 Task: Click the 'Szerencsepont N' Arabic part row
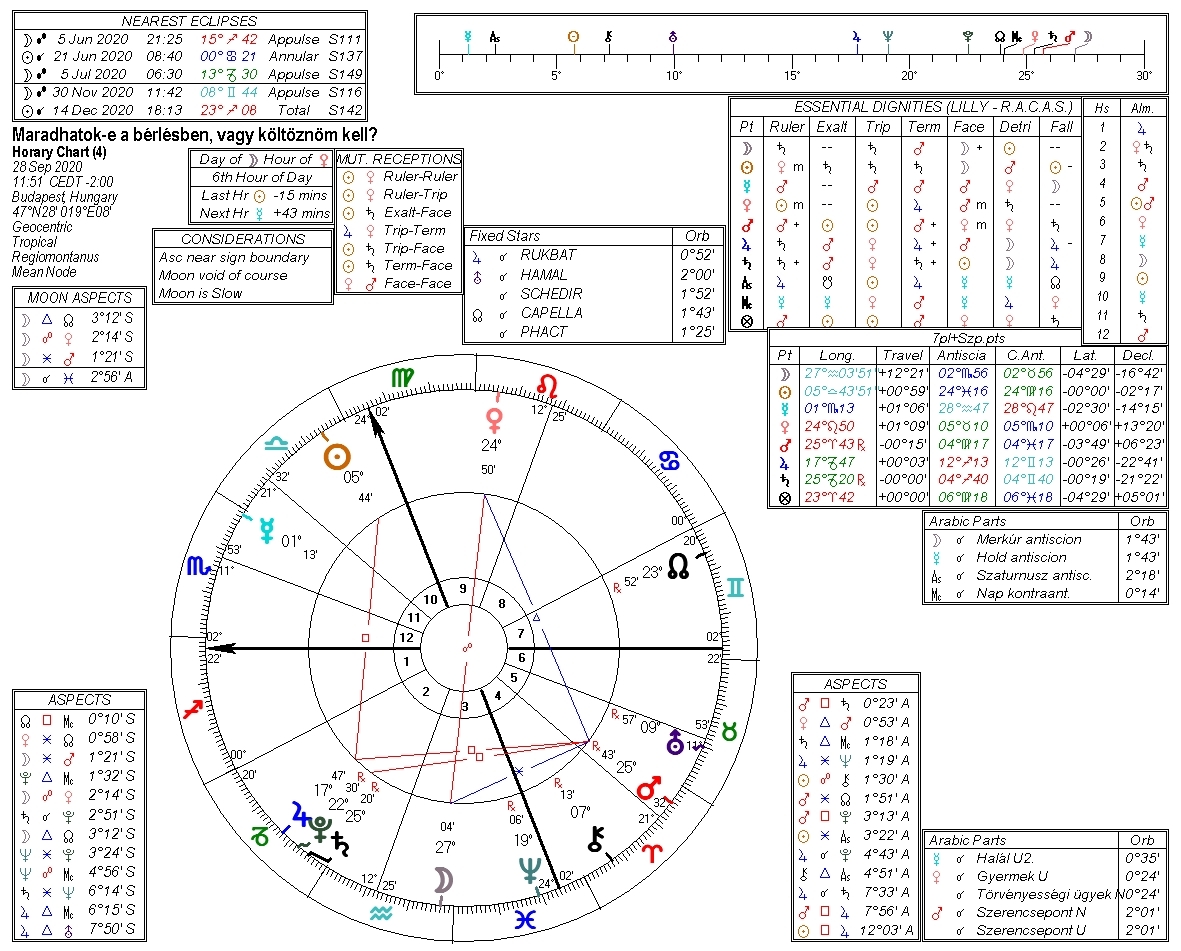[x=1045, y=913]
